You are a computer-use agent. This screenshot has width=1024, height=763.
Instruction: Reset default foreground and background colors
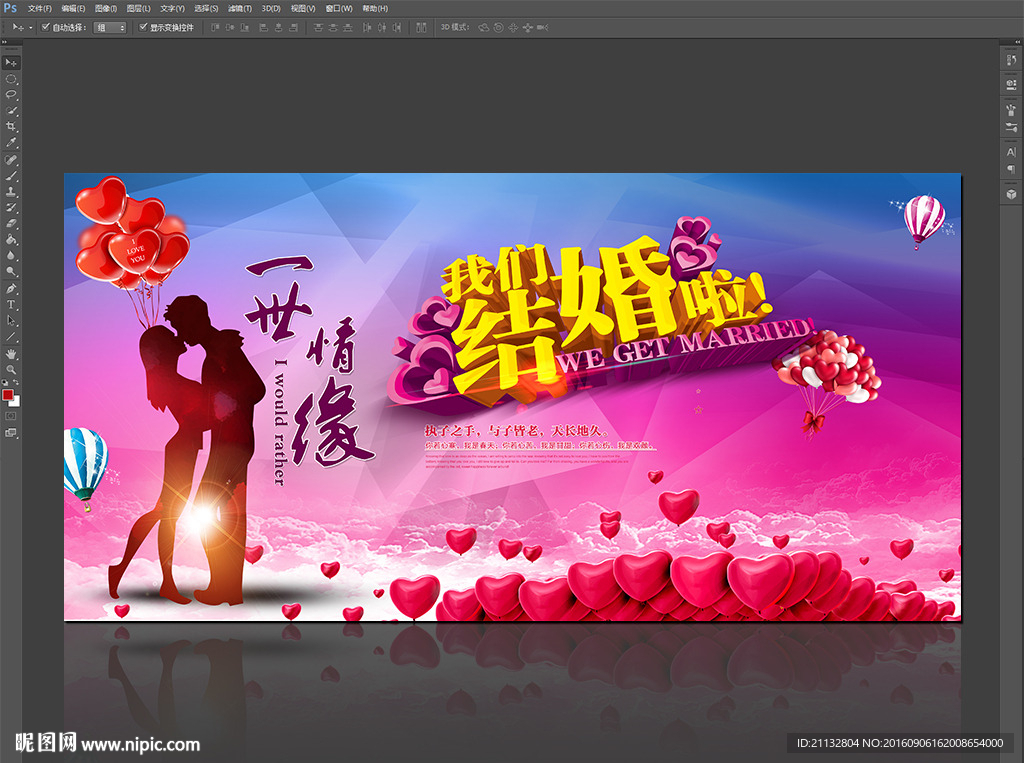[5, 383]
